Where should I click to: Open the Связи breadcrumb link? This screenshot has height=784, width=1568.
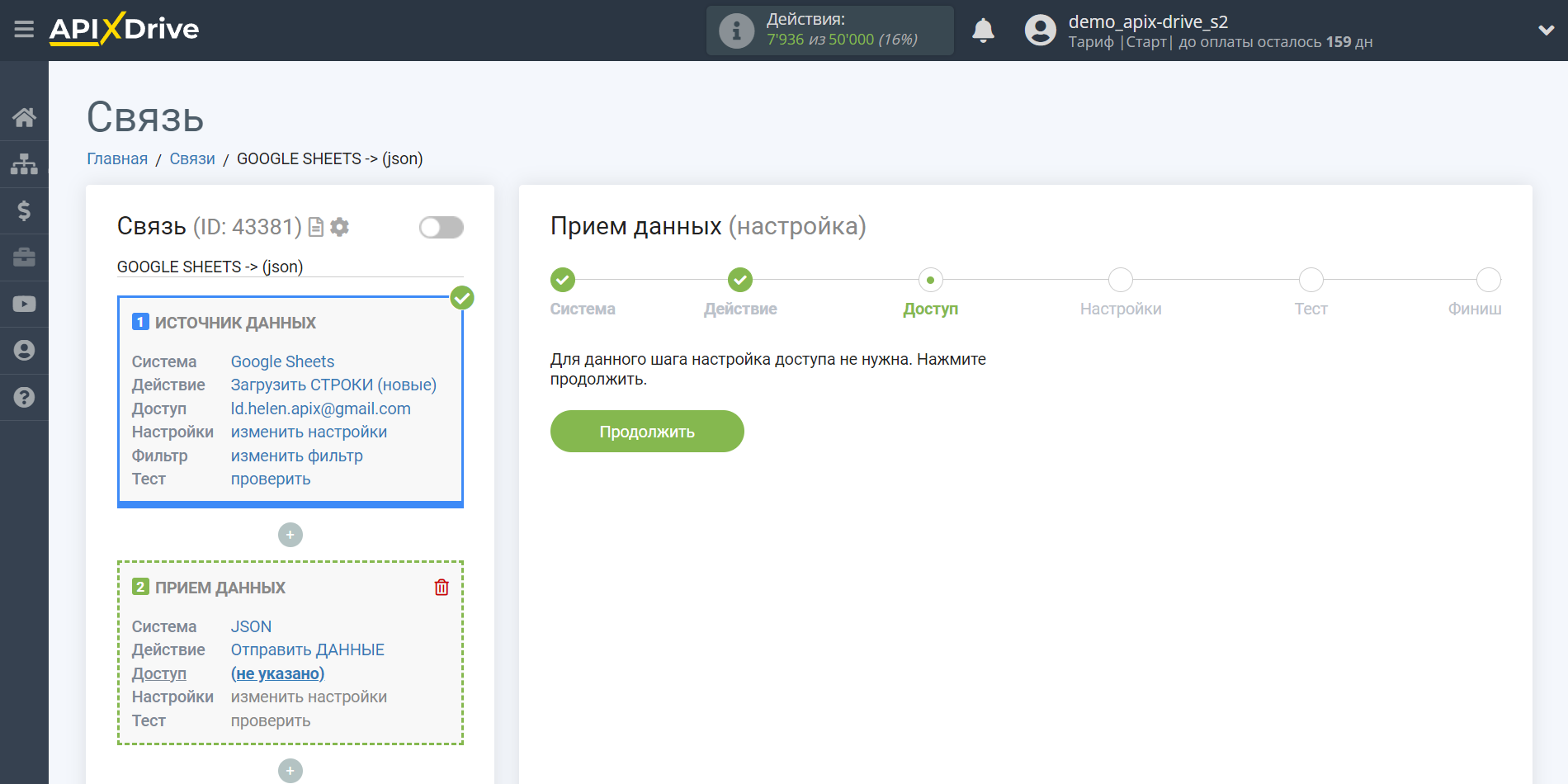click(x=192, y=158)
